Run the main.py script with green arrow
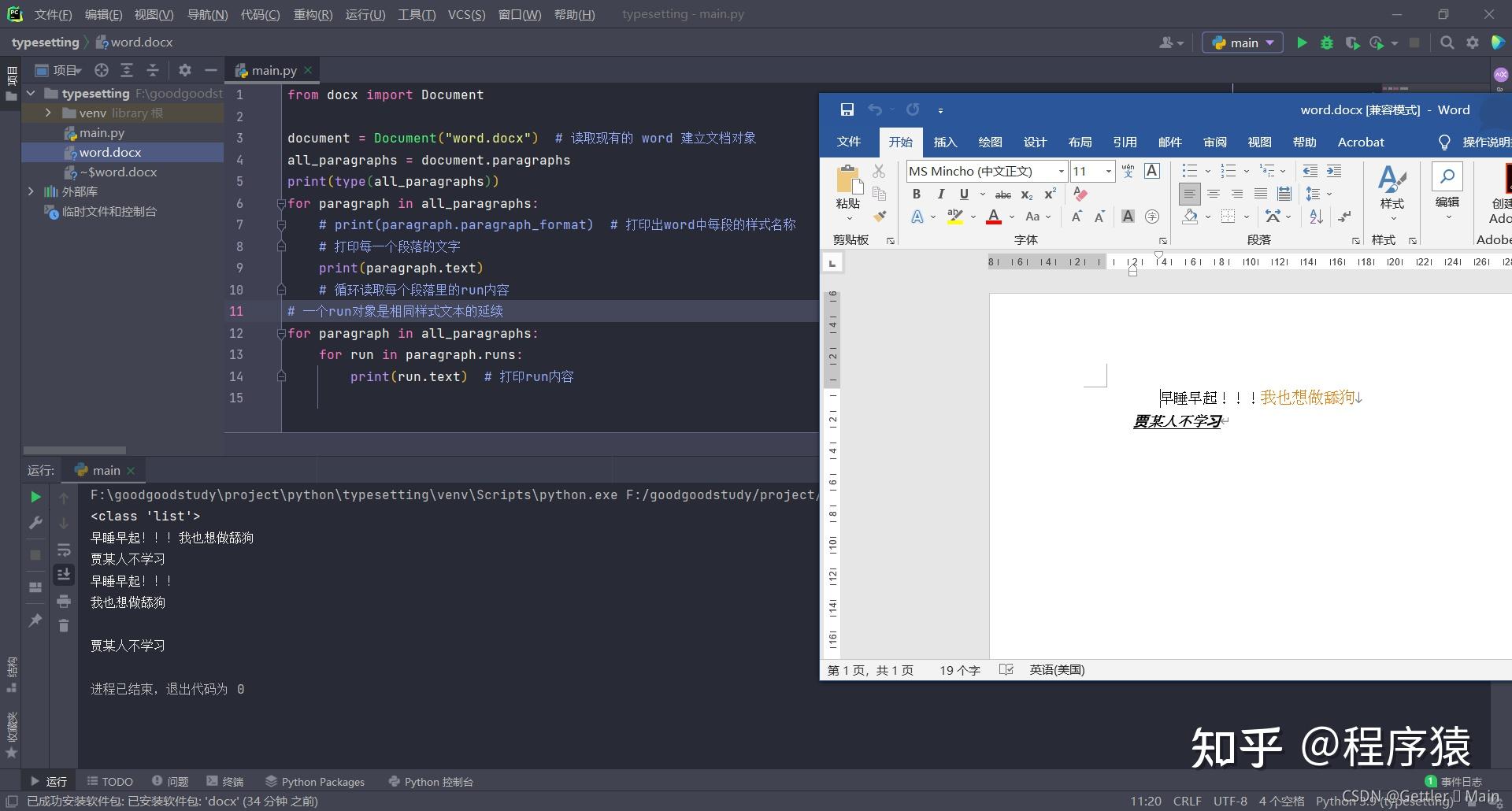The width and height of the screenshot is (1512, 811). pos(1302,43)
